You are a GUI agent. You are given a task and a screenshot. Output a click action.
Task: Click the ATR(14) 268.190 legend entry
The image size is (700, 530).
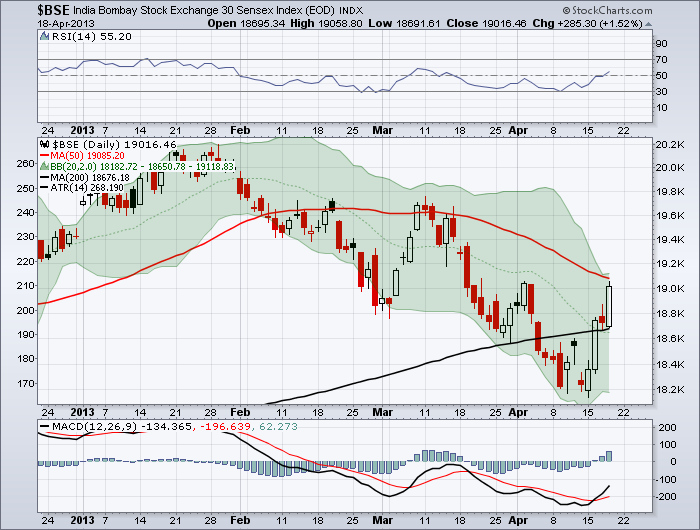(x=87, y=188)
